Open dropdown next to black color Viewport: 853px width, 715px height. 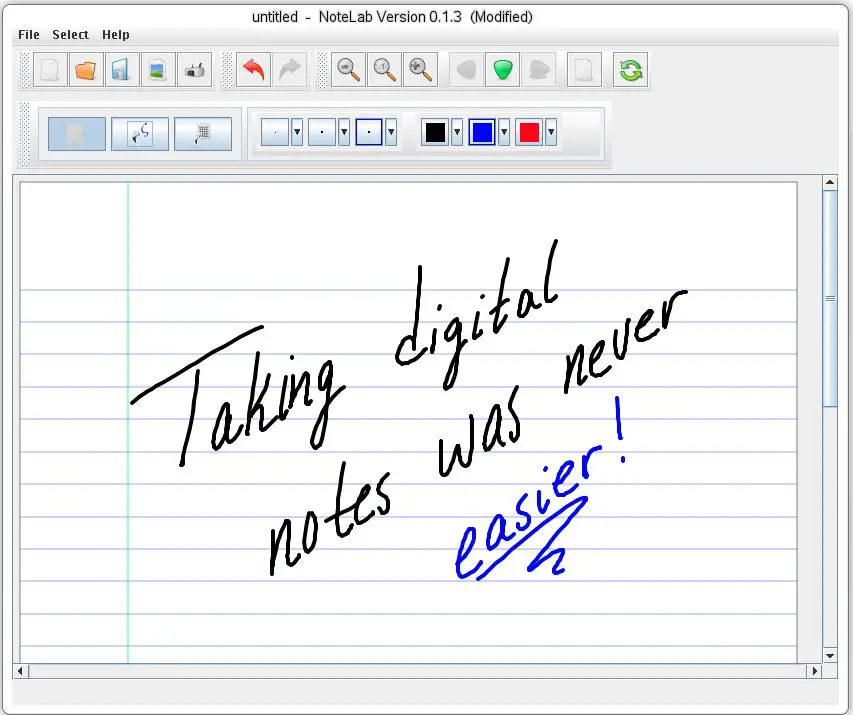[457, 132]
